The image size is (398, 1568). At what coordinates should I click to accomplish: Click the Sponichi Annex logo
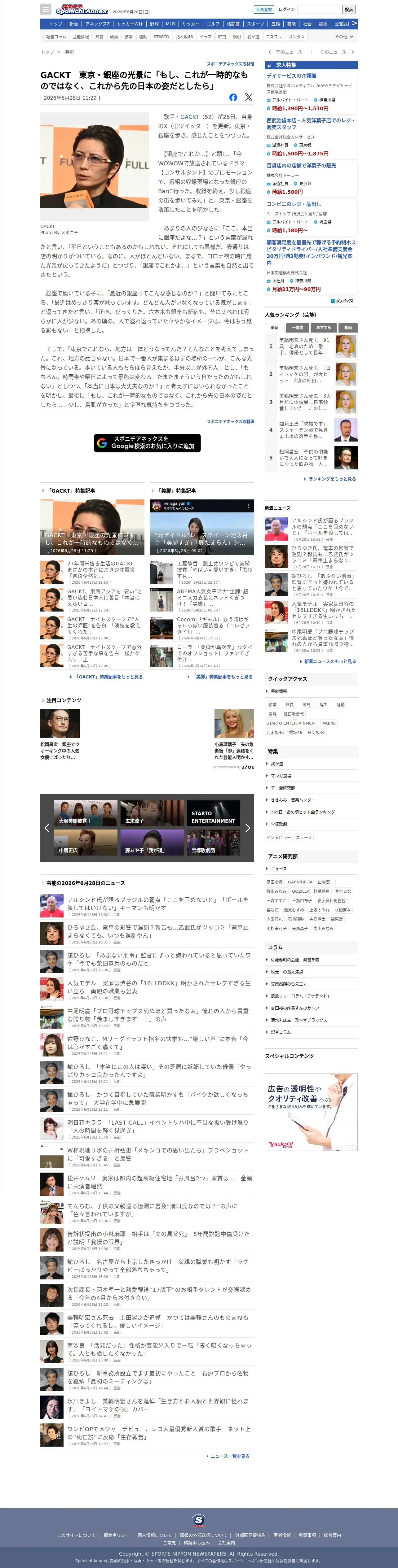pos(82,10)
